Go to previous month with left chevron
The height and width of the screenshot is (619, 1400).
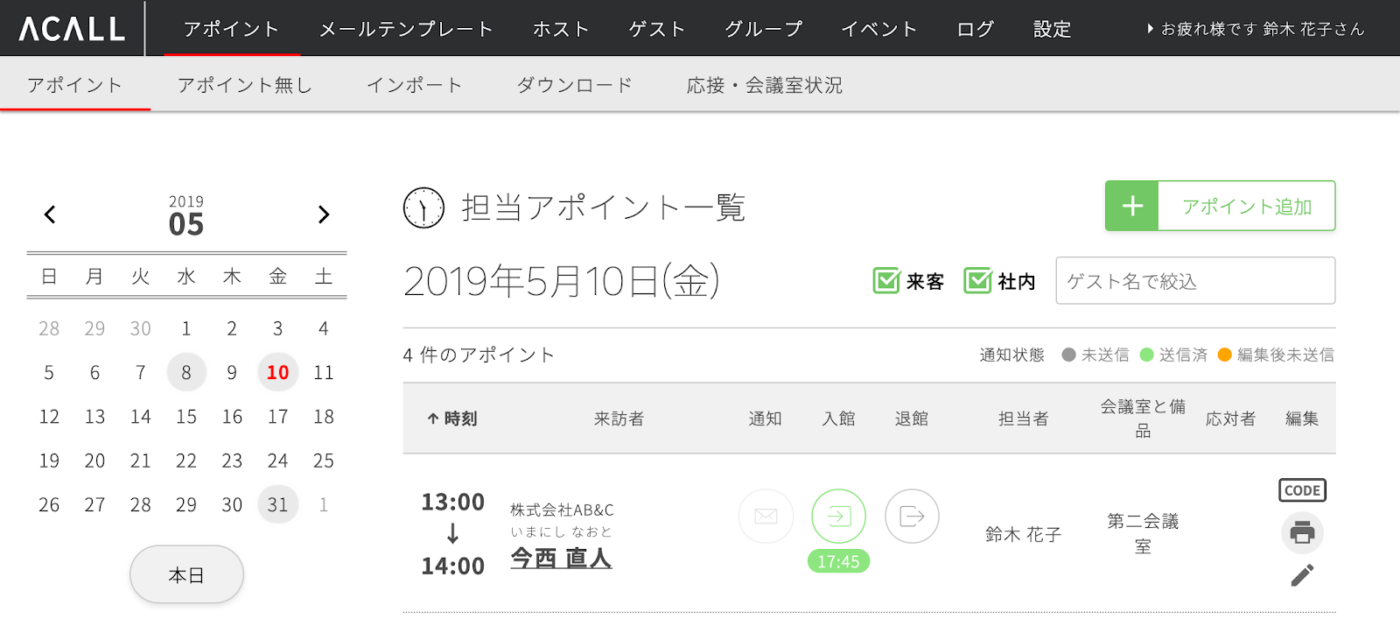click(50, 214)
